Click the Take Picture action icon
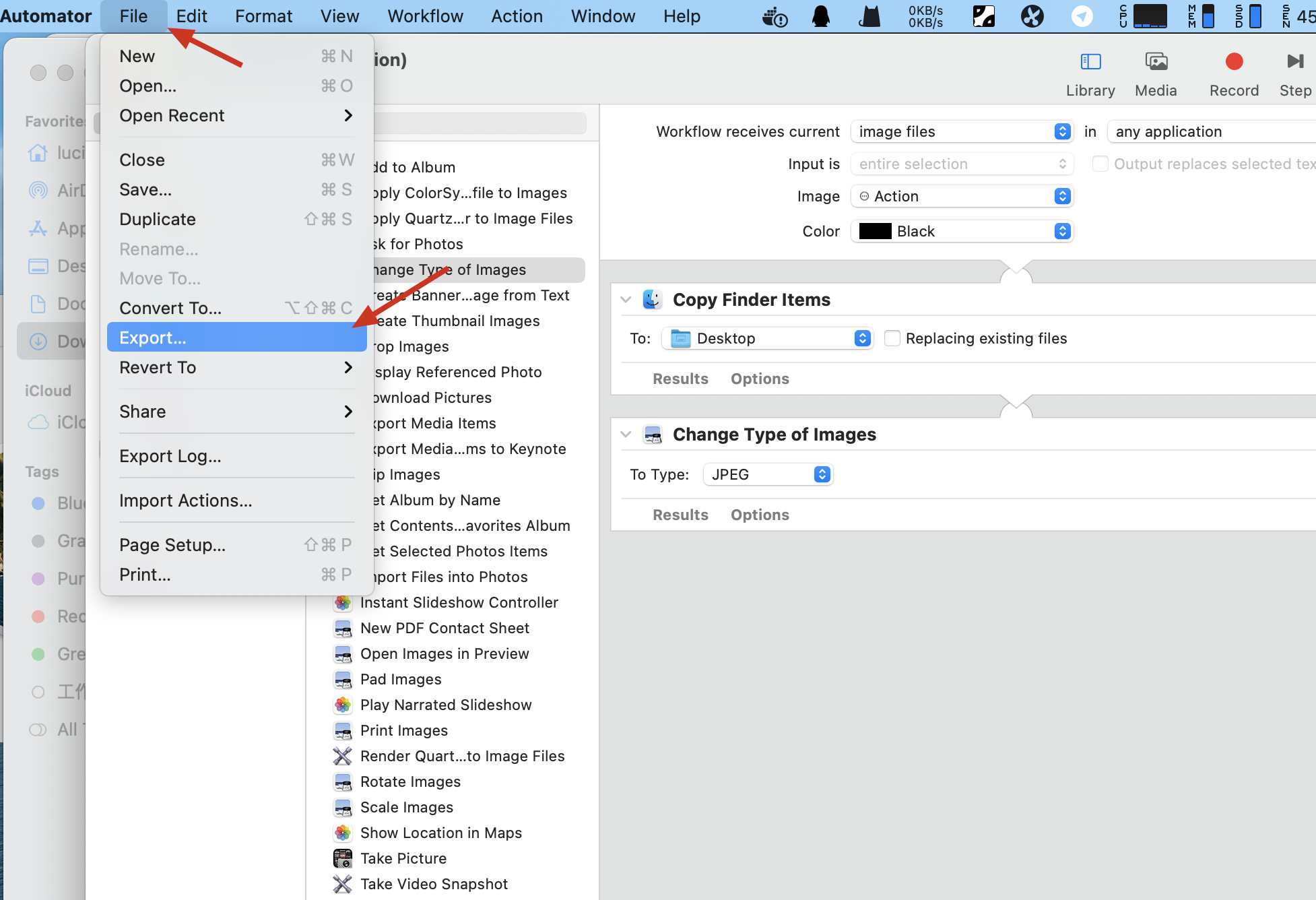Viewport: 1316px width, 900px height. (x=343, y=858)
